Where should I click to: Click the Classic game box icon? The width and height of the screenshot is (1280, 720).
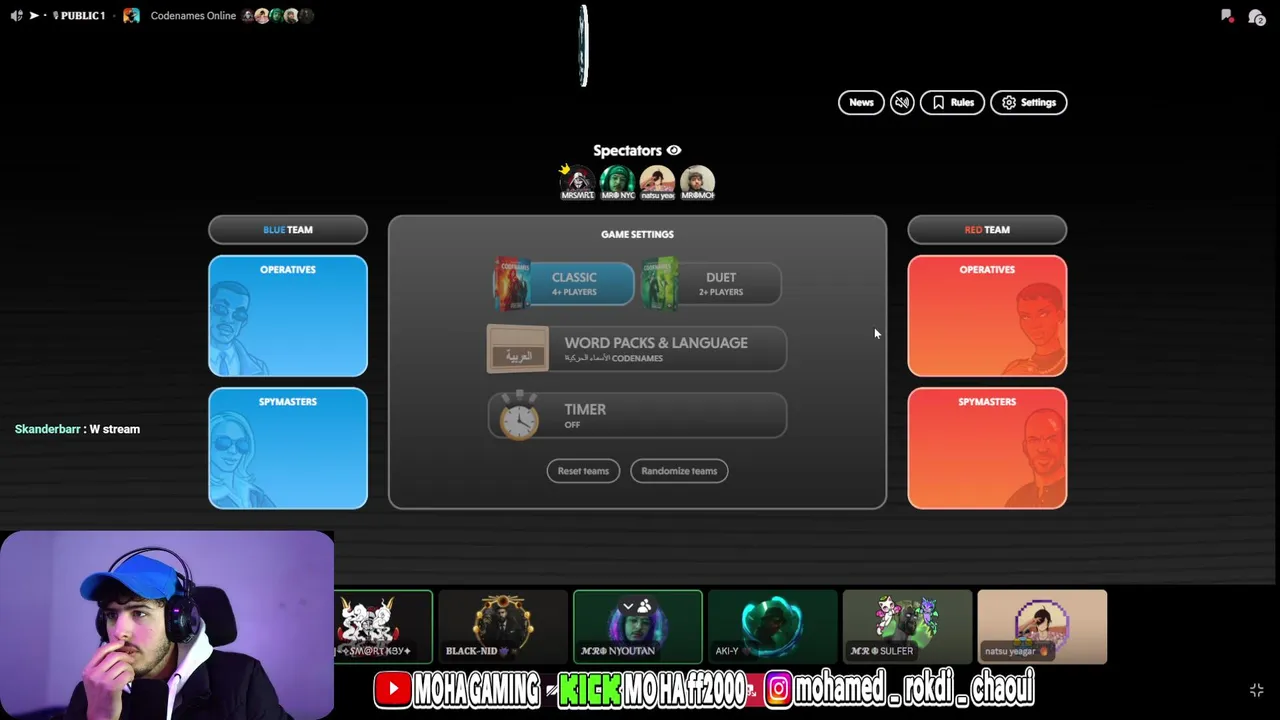point(512,284)
